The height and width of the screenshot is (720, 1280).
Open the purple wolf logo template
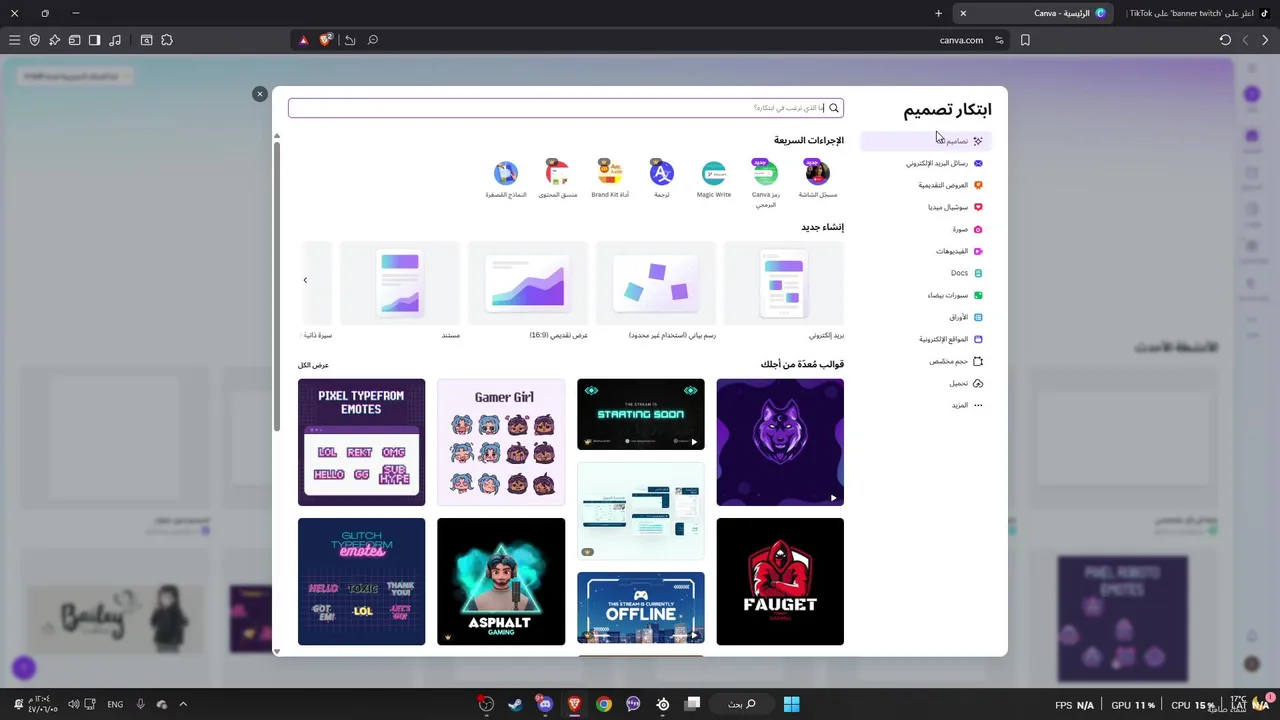[780, 442]
